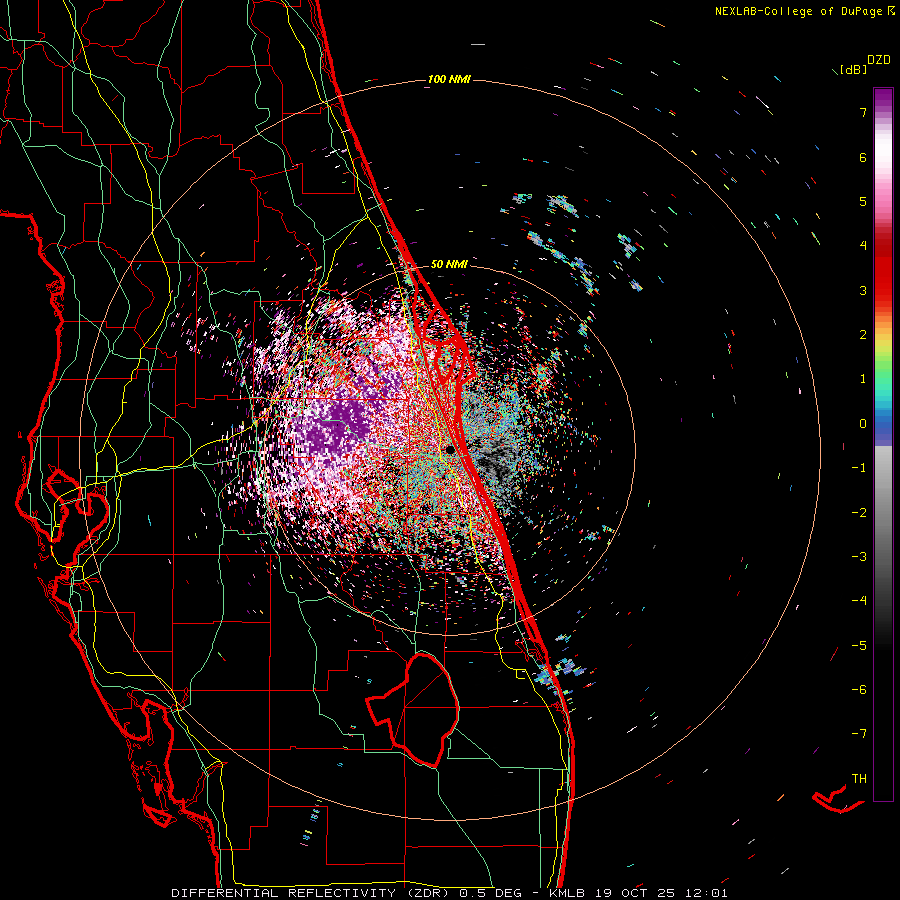Click the purple top segment of the color bar
This screenshot has width=900, height=900.
tap(883, 98)
